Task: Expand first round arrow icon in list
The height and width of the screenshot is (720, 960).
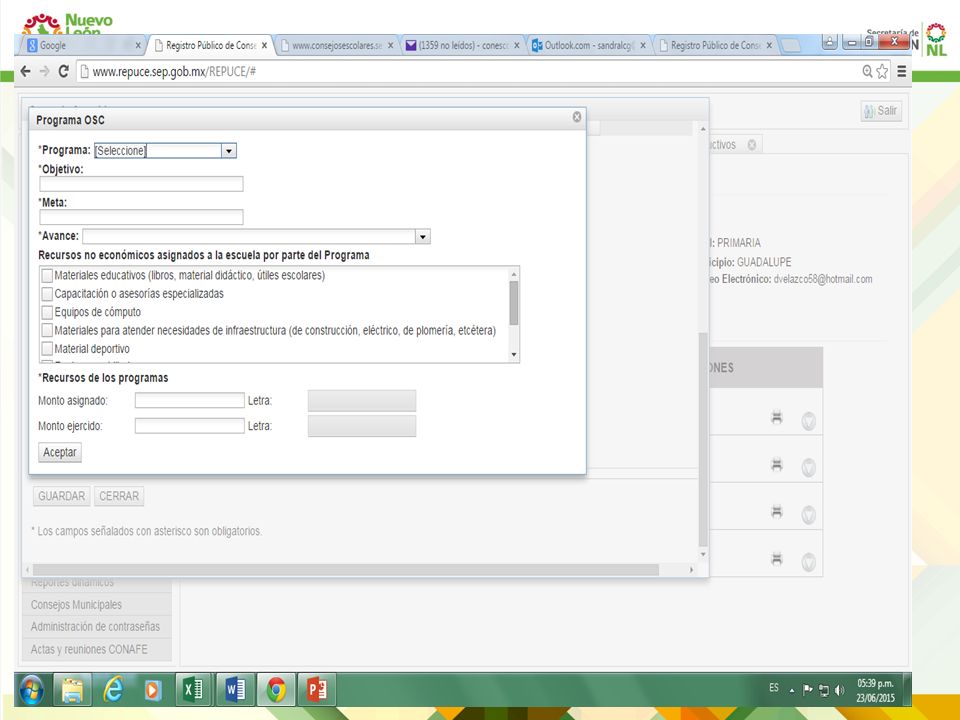Action: click(x=809, y=421)
